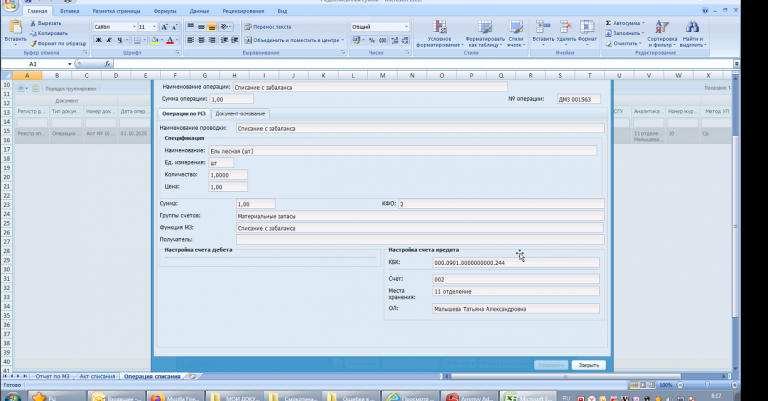The height and width of the screenshot is (401, 768).
Task: Open the font name Calibri dropdown
Action: [134, 27]
